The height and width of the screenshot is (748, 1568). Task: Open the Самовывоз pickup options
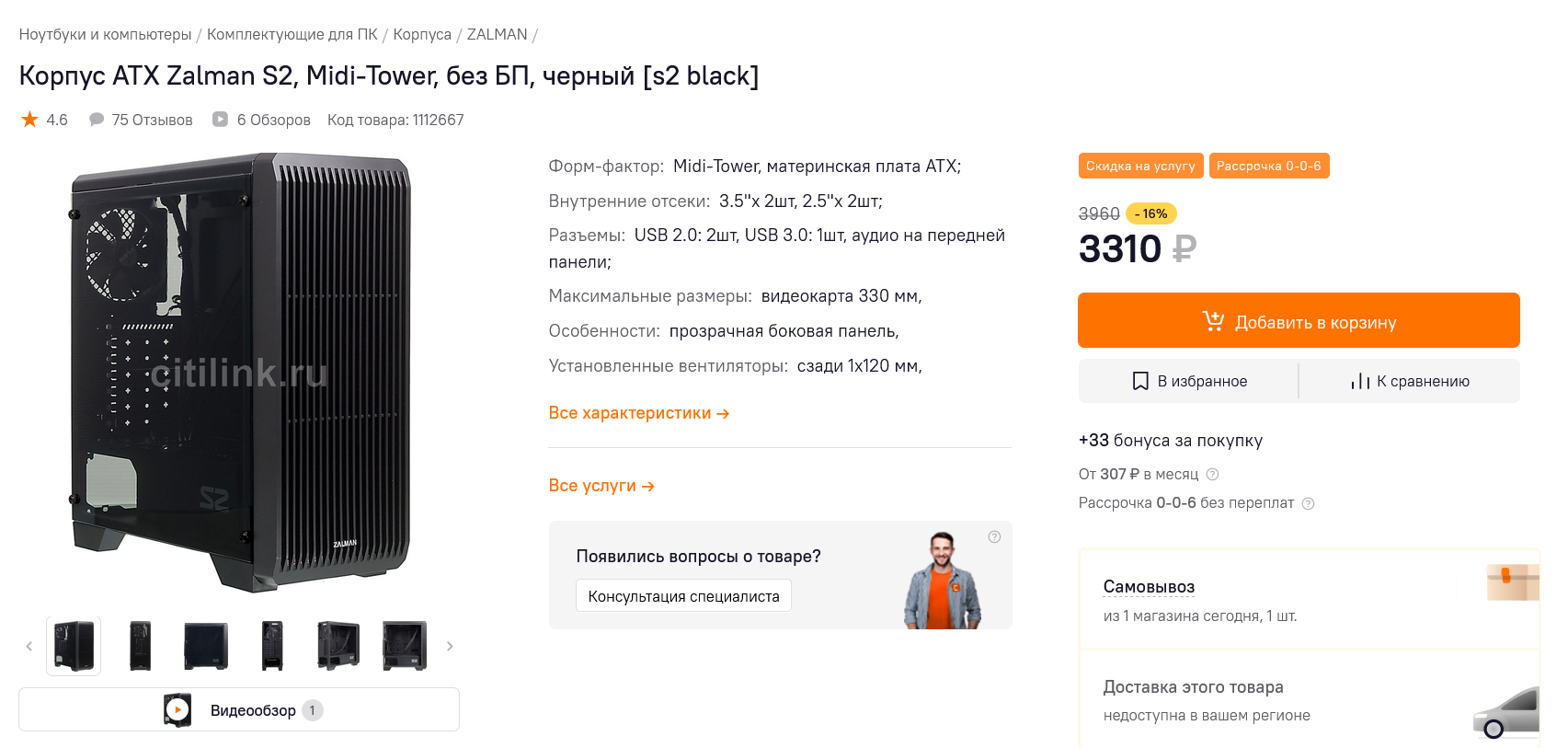tap(1149, 587)
